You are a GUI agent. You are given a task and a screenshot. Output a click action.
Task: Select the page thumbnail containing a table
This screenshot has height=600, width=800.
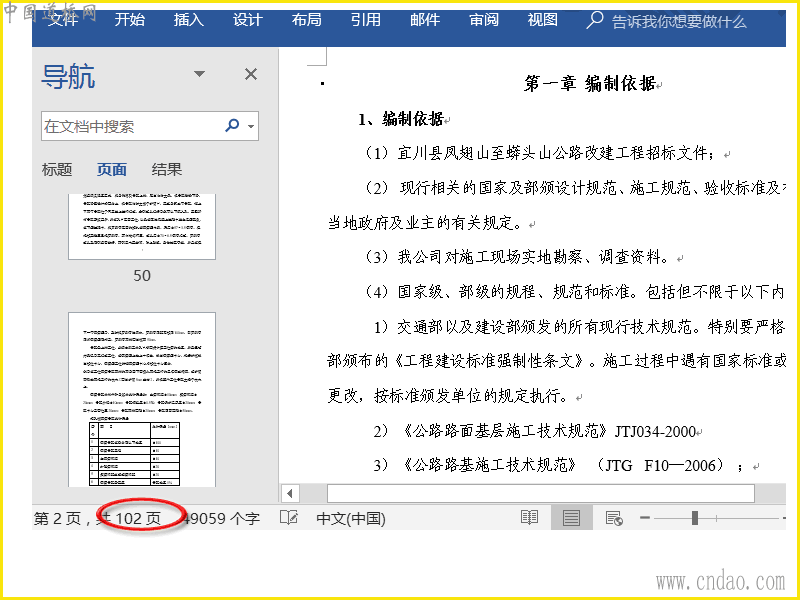(142, 400)
